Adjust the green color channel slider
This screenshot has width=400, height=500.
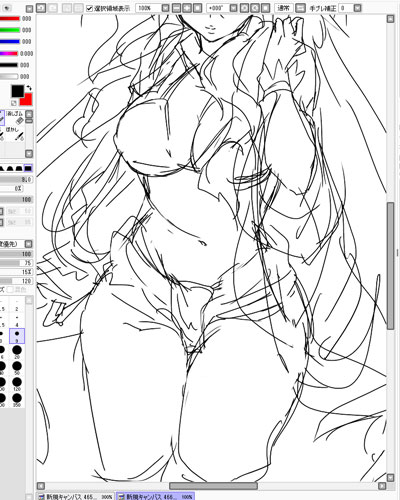[x=9, y=30]
